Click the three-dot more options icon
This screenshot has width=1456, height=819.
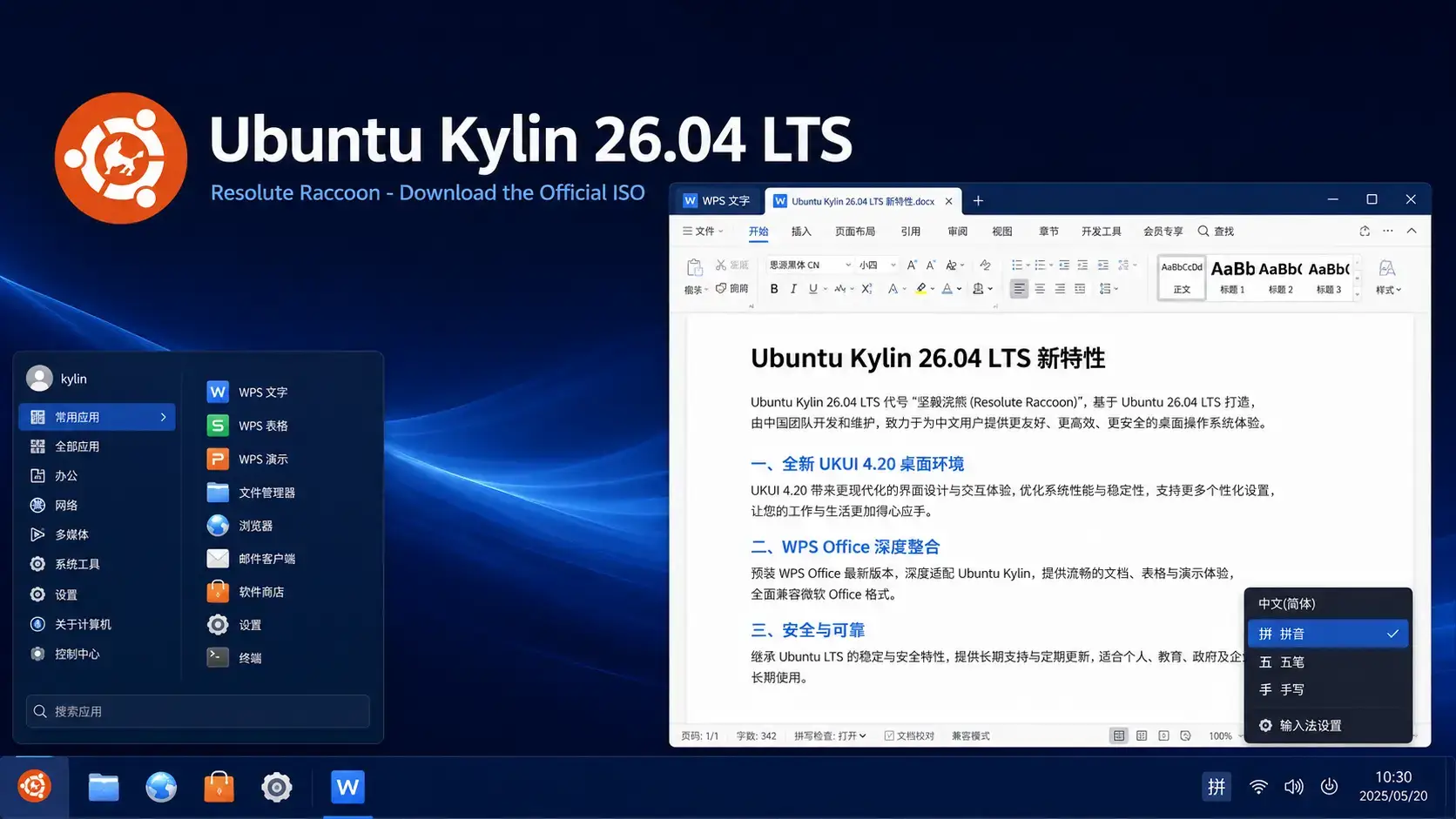(x=1388, y=231)
